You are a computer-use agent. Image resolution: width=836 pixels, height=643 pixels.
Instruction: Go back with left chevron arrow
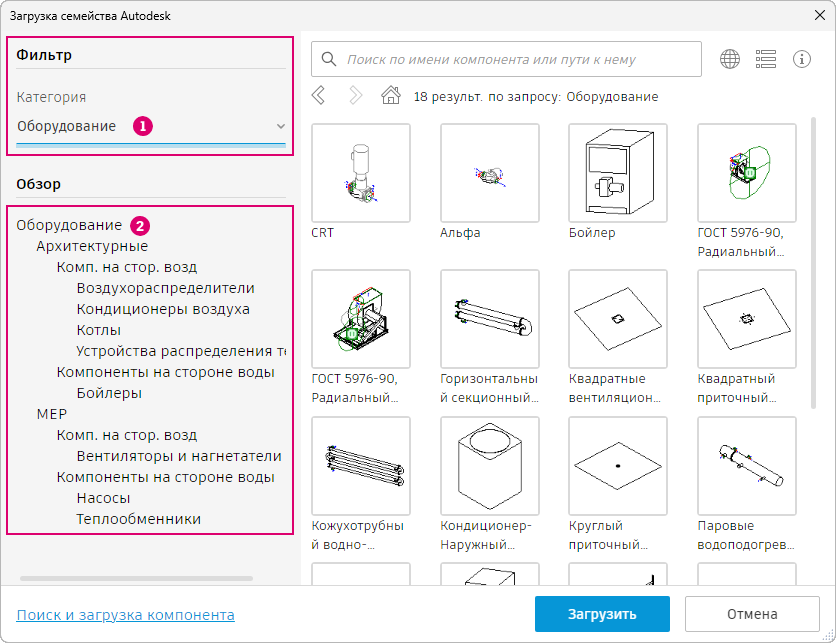318,96
